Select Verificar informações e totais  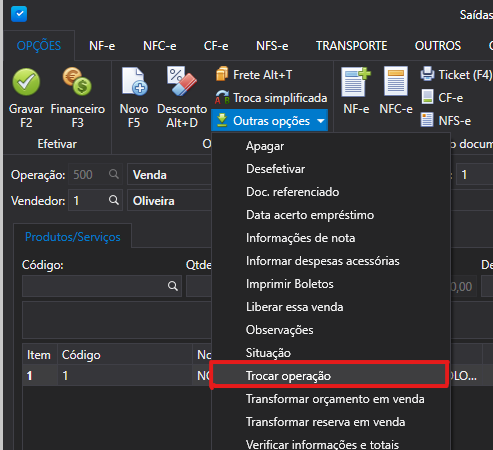click(331, 443)
